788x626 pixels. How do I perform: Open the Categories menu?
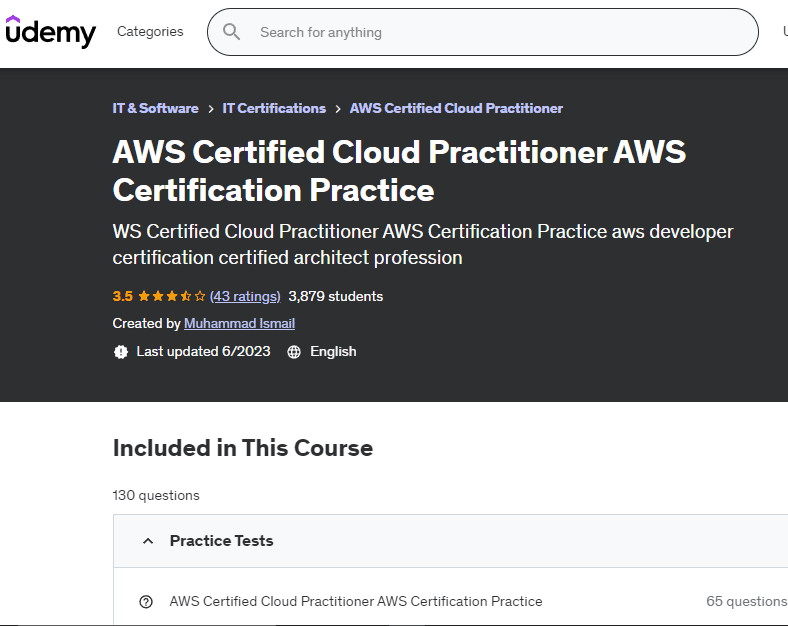click(150, 32)
